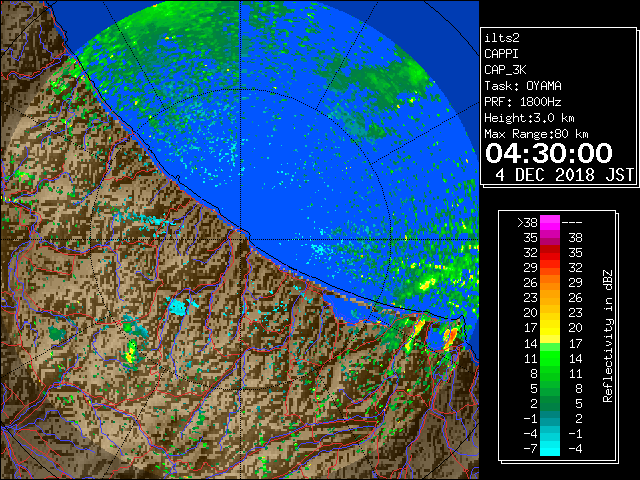Click the 'CAPPI' product label
Image resolution: width=640 pixels, height=480 pixels.
pyautogui.click(x=501, y=54)
